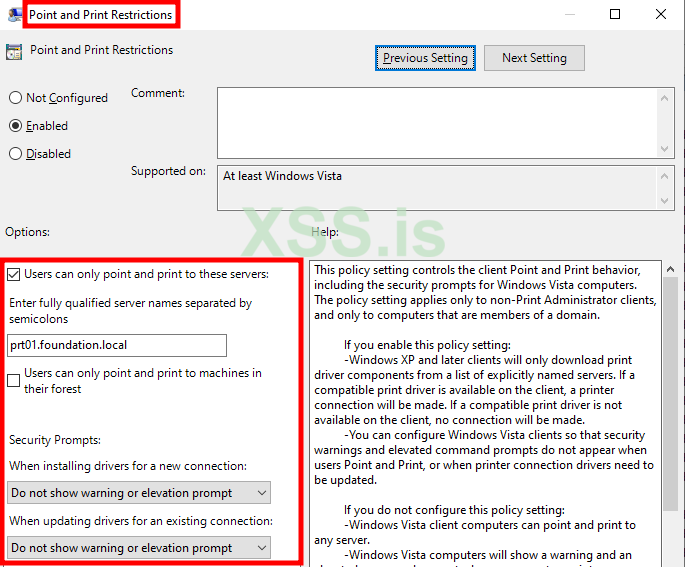Screen dimensions: 685x567
Task: Open the existing connection driver update dropdown
Action: (x=139, y=548)
